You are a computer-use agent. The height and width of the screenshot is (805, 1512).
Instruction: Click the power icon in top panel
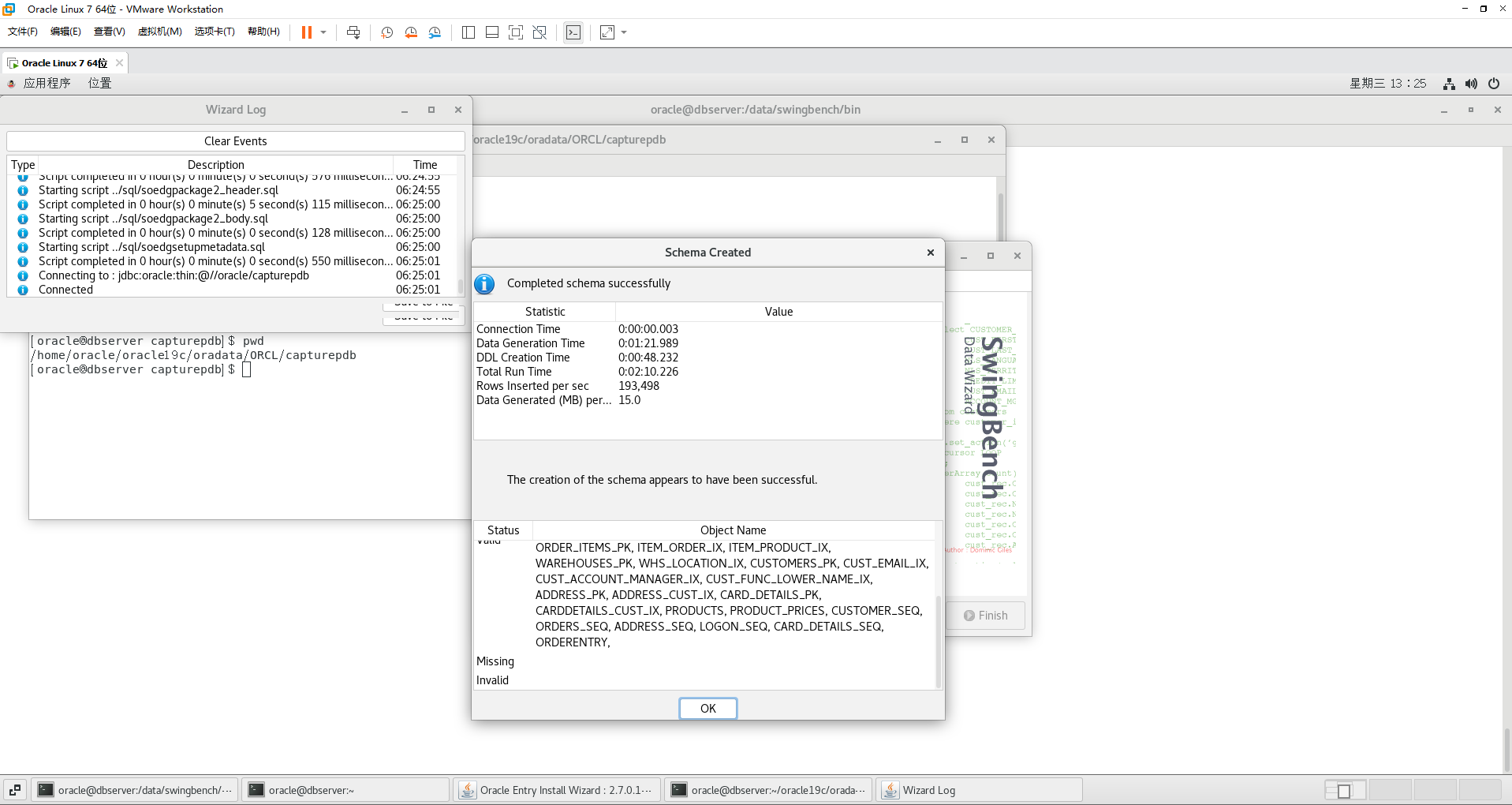coord(1494,84)
